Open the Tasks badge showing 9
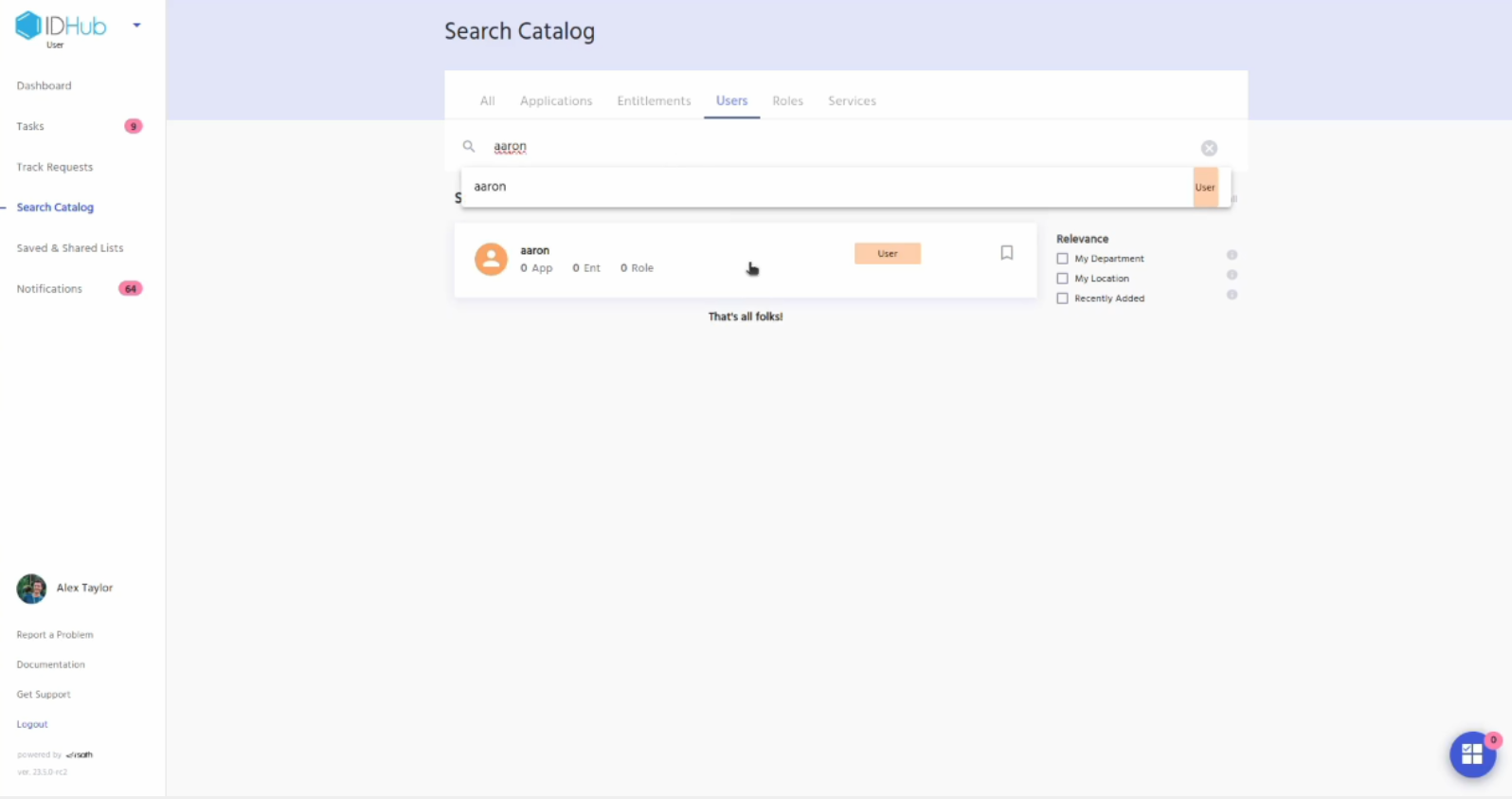Screen dimensions: 1512x799 click(134, 126)
